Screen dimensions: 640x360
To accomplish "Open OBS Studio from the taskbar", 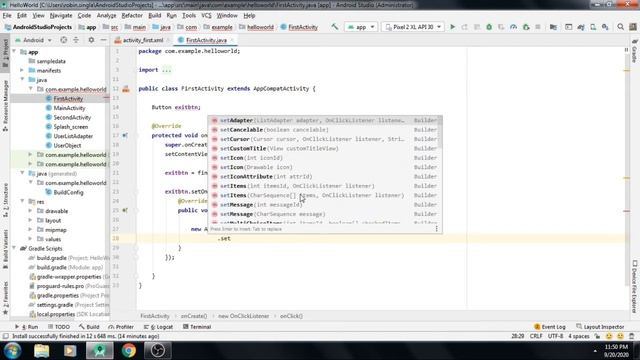I will pyautogui.click(x=158, y=351).
